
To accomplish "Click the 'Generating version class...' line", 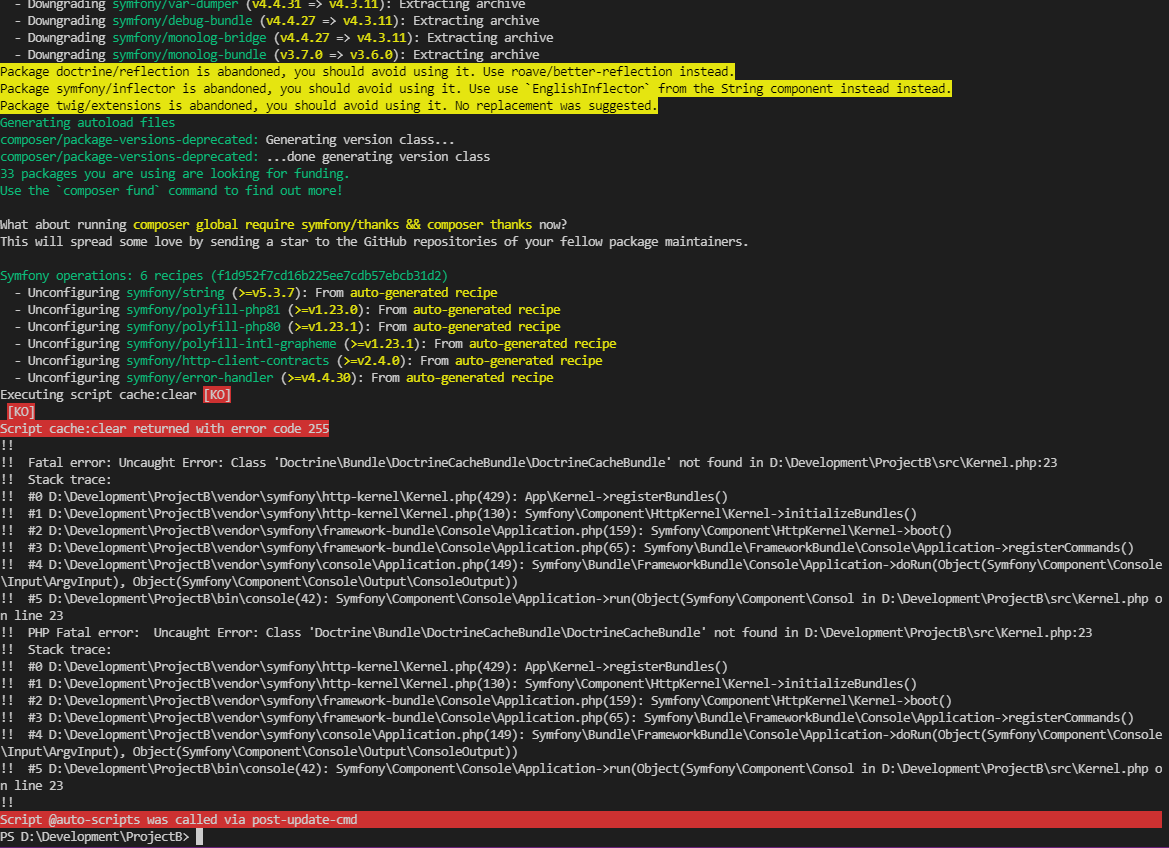I will click(227, 139).
